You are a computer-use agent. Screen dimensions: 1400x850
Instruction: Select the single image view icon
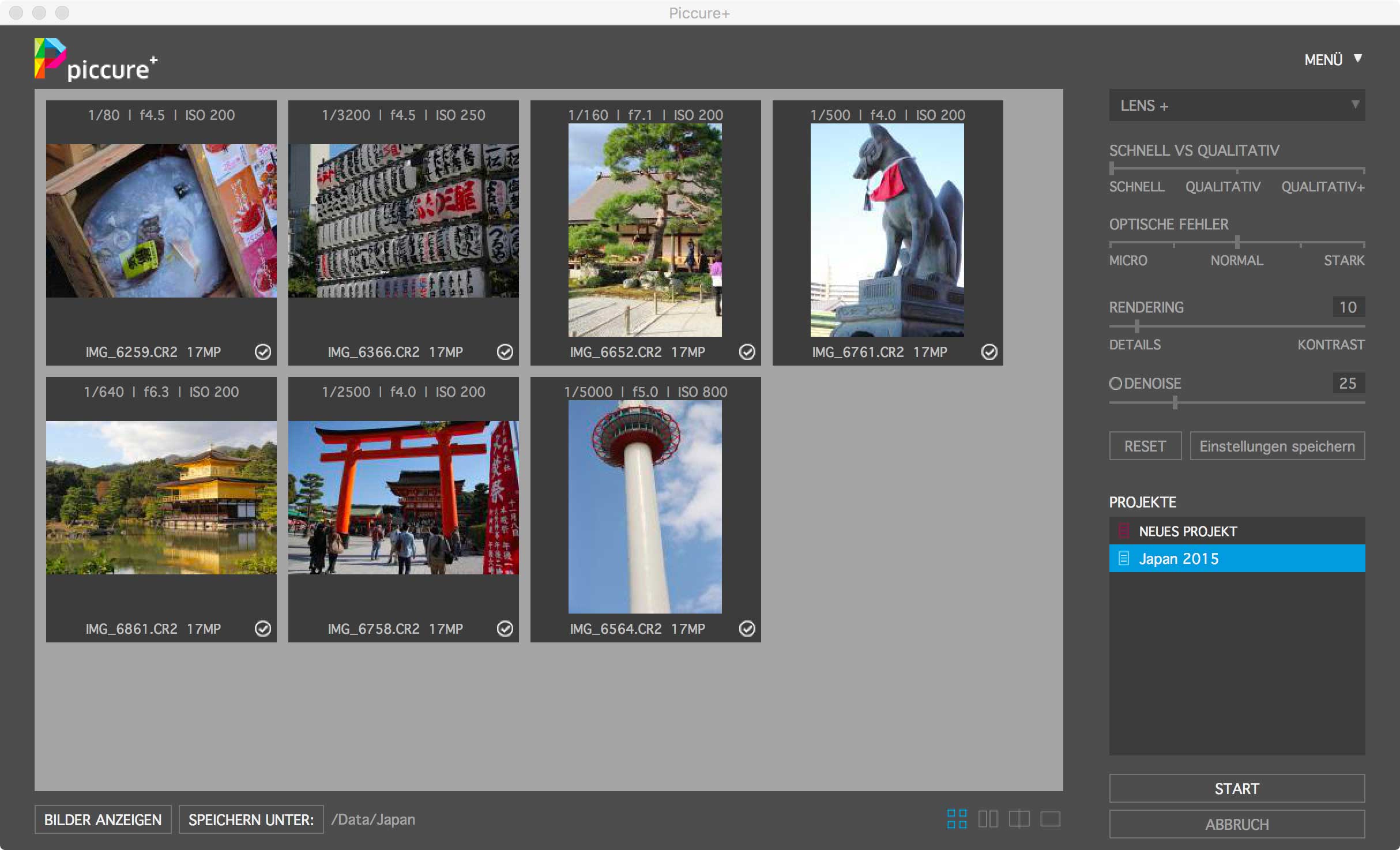pyautogui.click(x=1050, y=819)
